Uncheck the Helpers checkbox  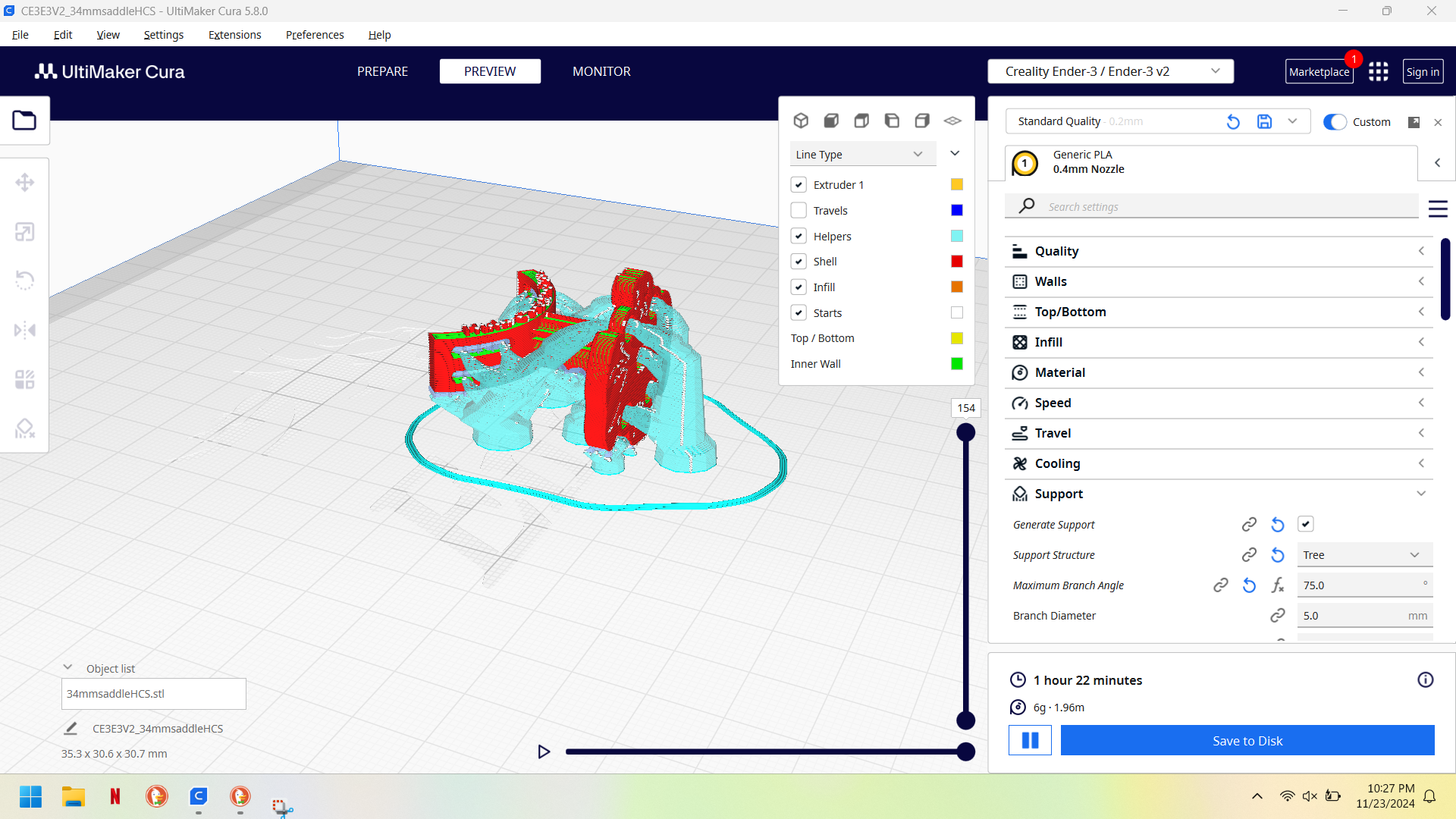(x=799, y=236)
